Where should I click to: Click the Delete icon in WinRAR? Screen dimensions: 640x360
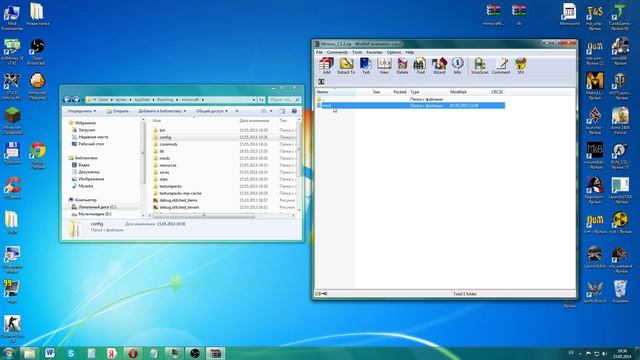(x=402, y=66)
